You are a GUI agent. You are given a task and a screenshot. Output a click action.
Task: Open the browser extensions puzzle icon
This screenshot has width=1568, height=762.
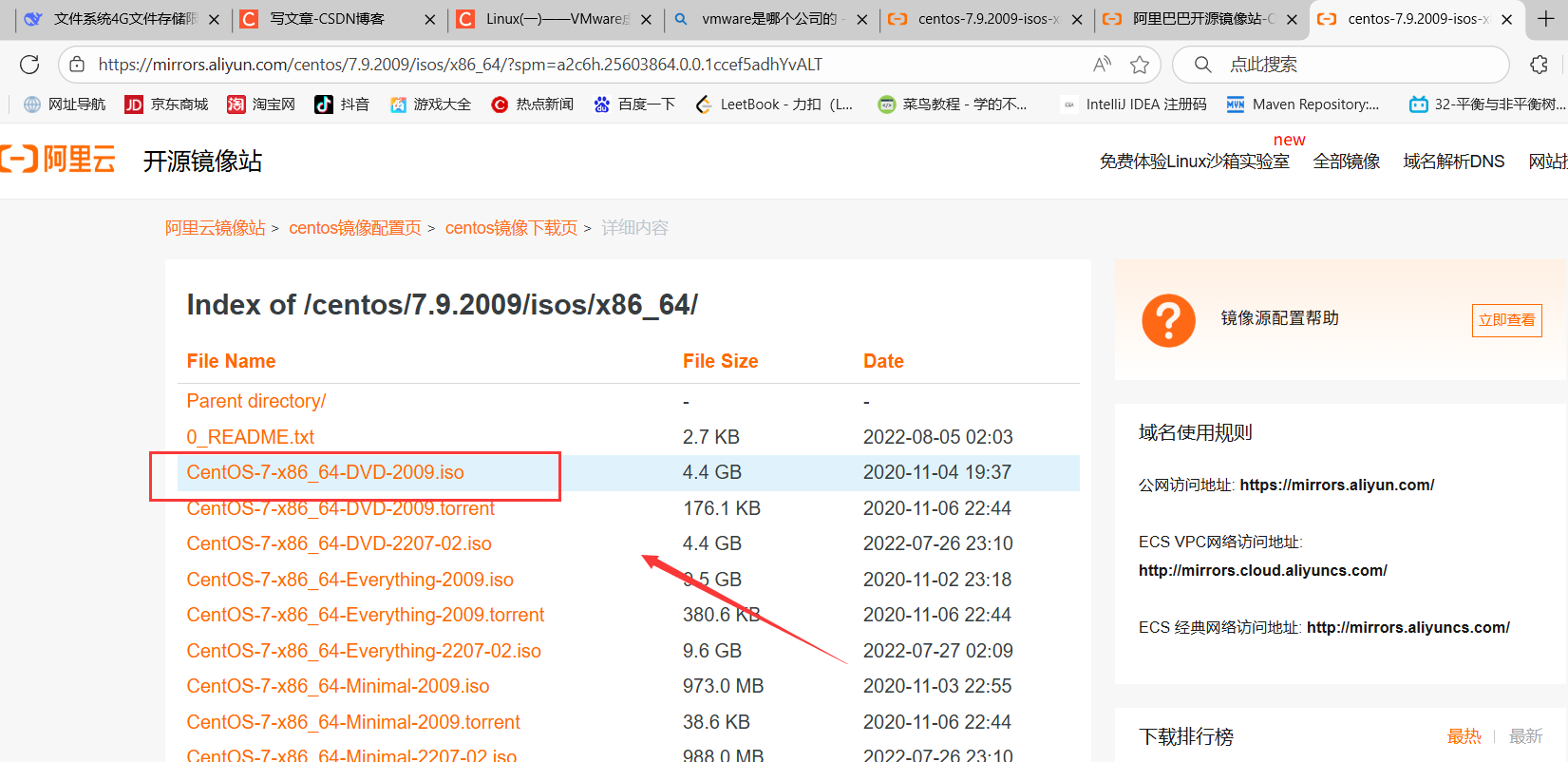tap(1540, 65)
